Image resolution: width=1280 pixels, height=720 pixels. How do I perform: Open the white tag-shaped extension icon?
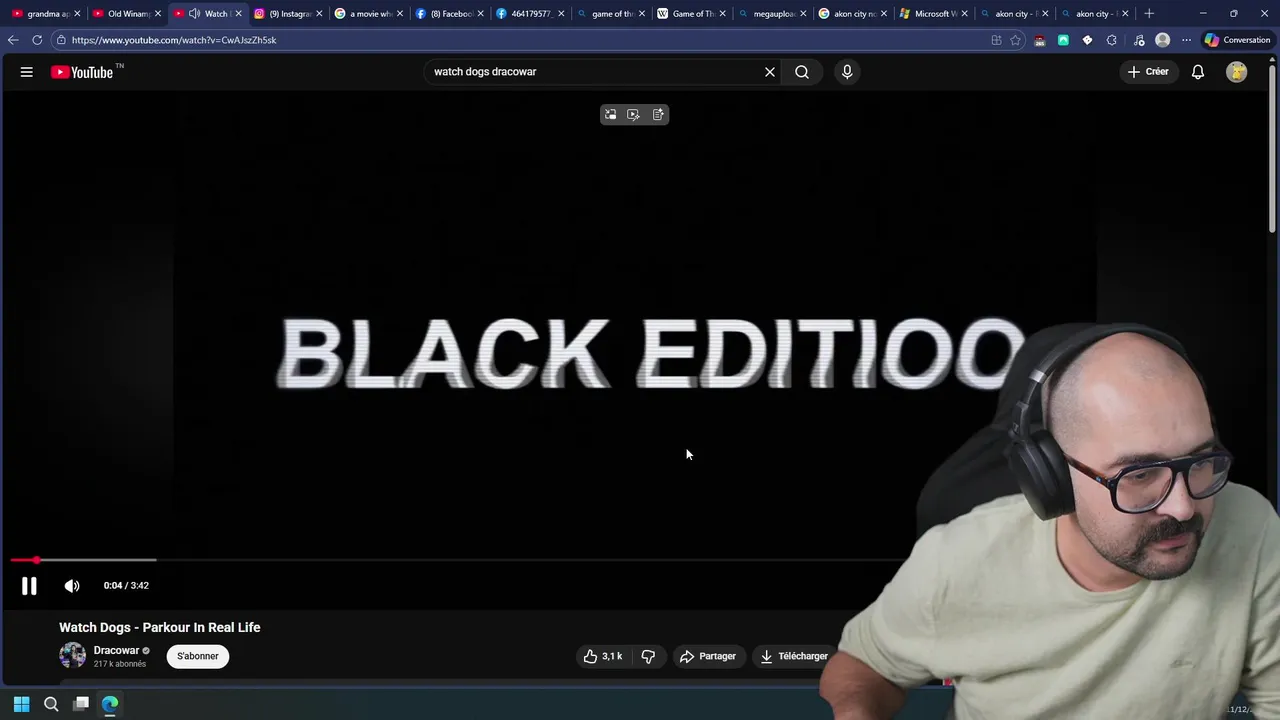click(1087, 40)
